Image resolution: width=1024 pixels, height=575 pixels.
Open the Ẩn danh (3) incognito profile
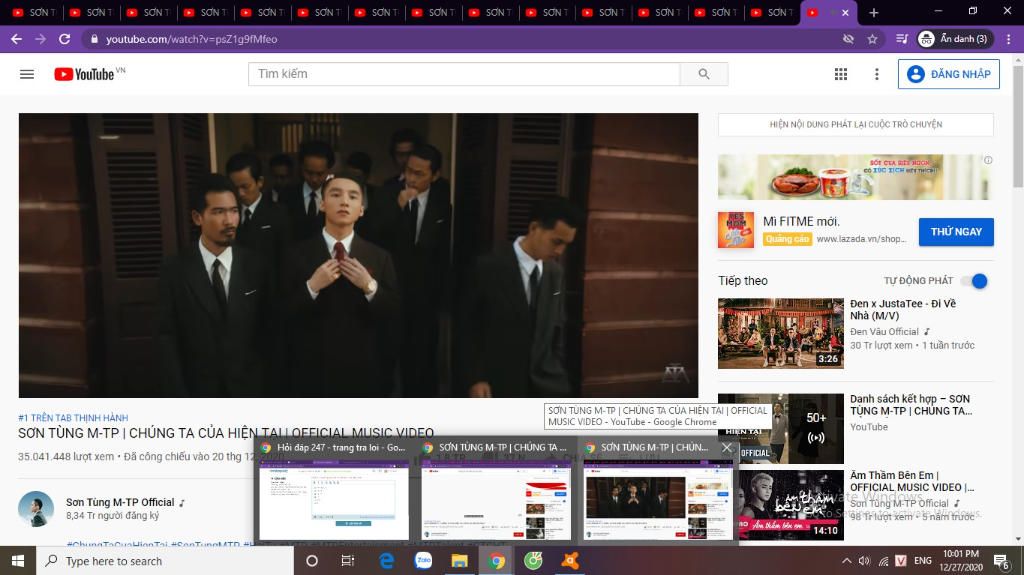[955, 39]
